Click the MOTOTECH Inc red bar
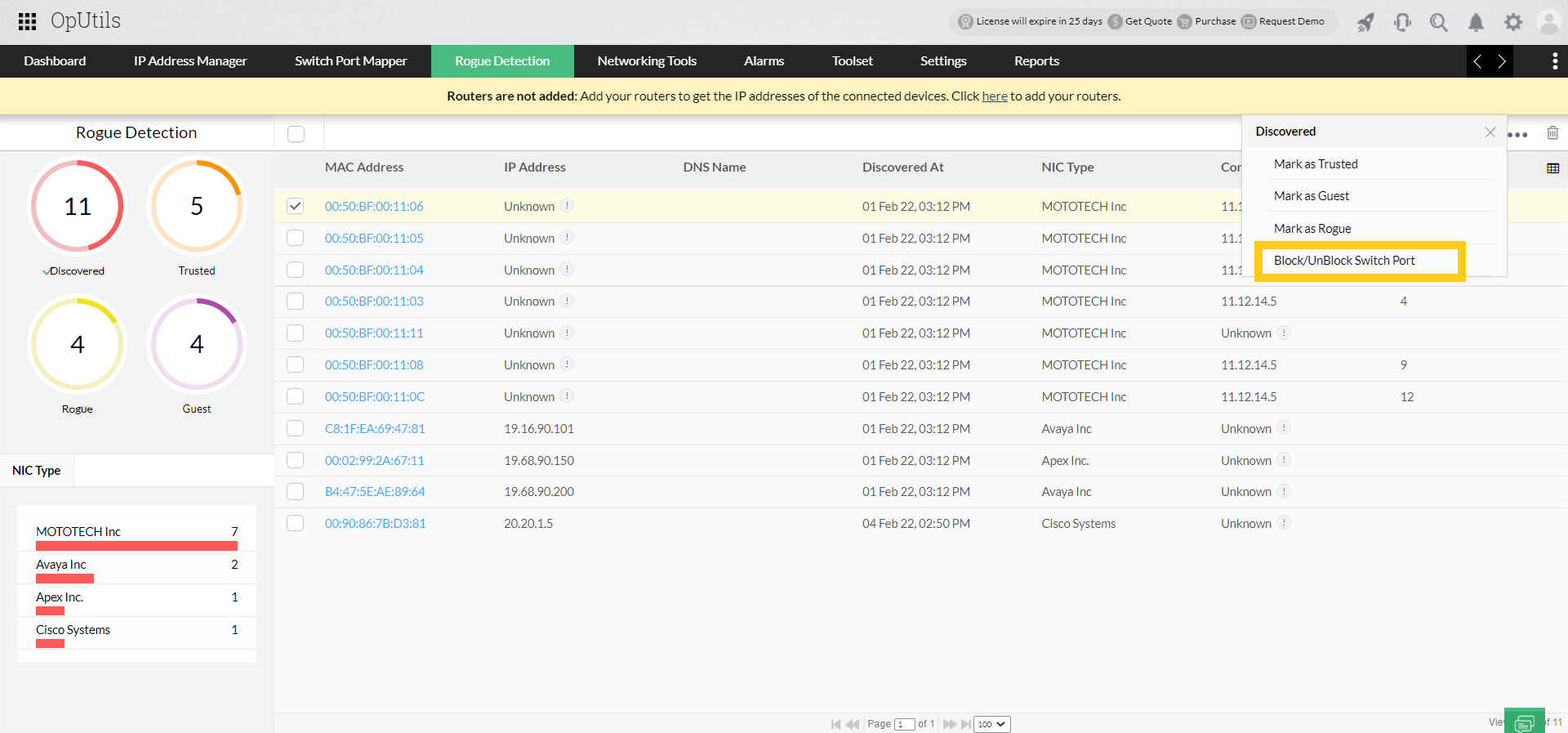Image resolution: width=1568 pixels, height=733 pixels. 136,545
